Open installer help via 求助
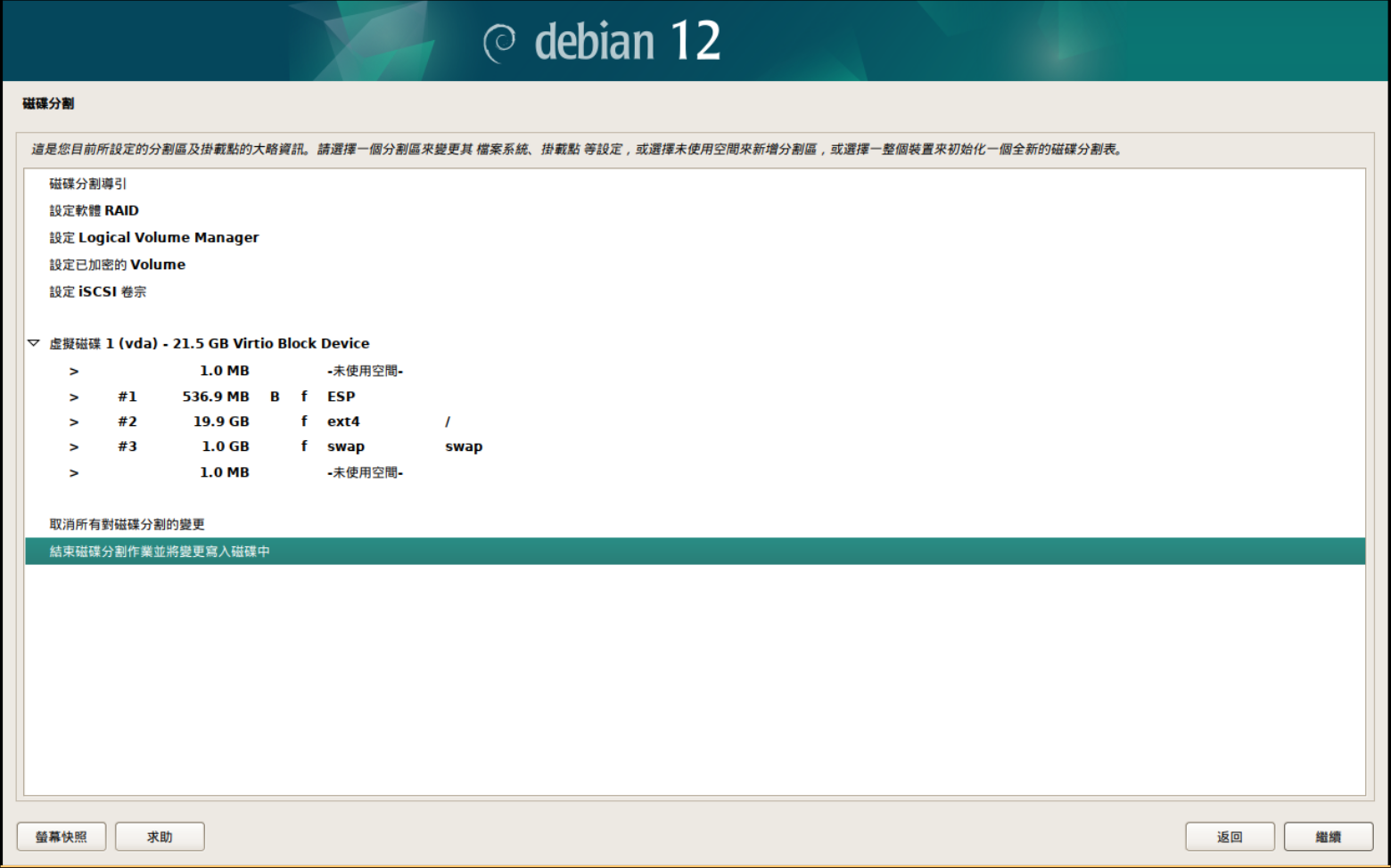The width and height of the screenshot is (1391, 868). click(x=160, y=836)
